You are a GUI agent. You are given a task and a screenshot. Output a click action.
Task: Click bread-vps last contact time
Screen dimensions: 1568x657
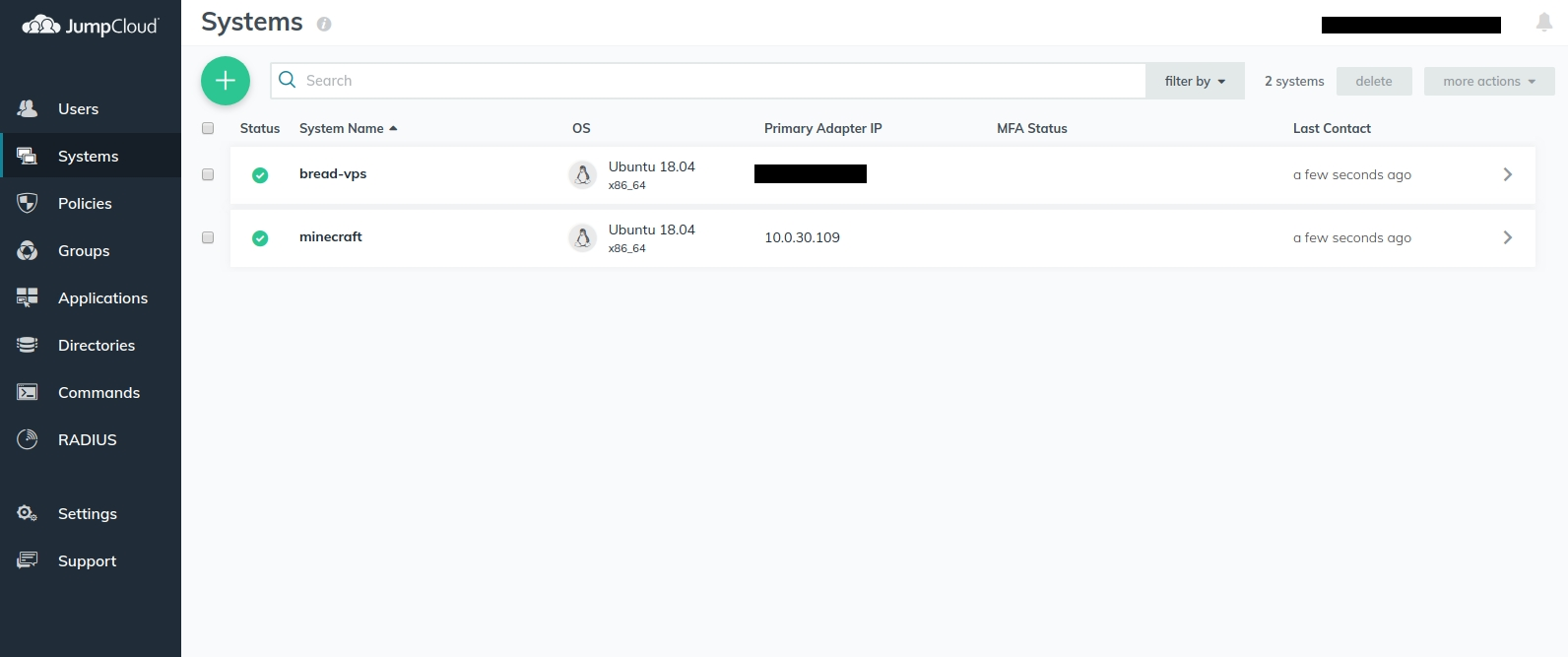click(1352, 174)
